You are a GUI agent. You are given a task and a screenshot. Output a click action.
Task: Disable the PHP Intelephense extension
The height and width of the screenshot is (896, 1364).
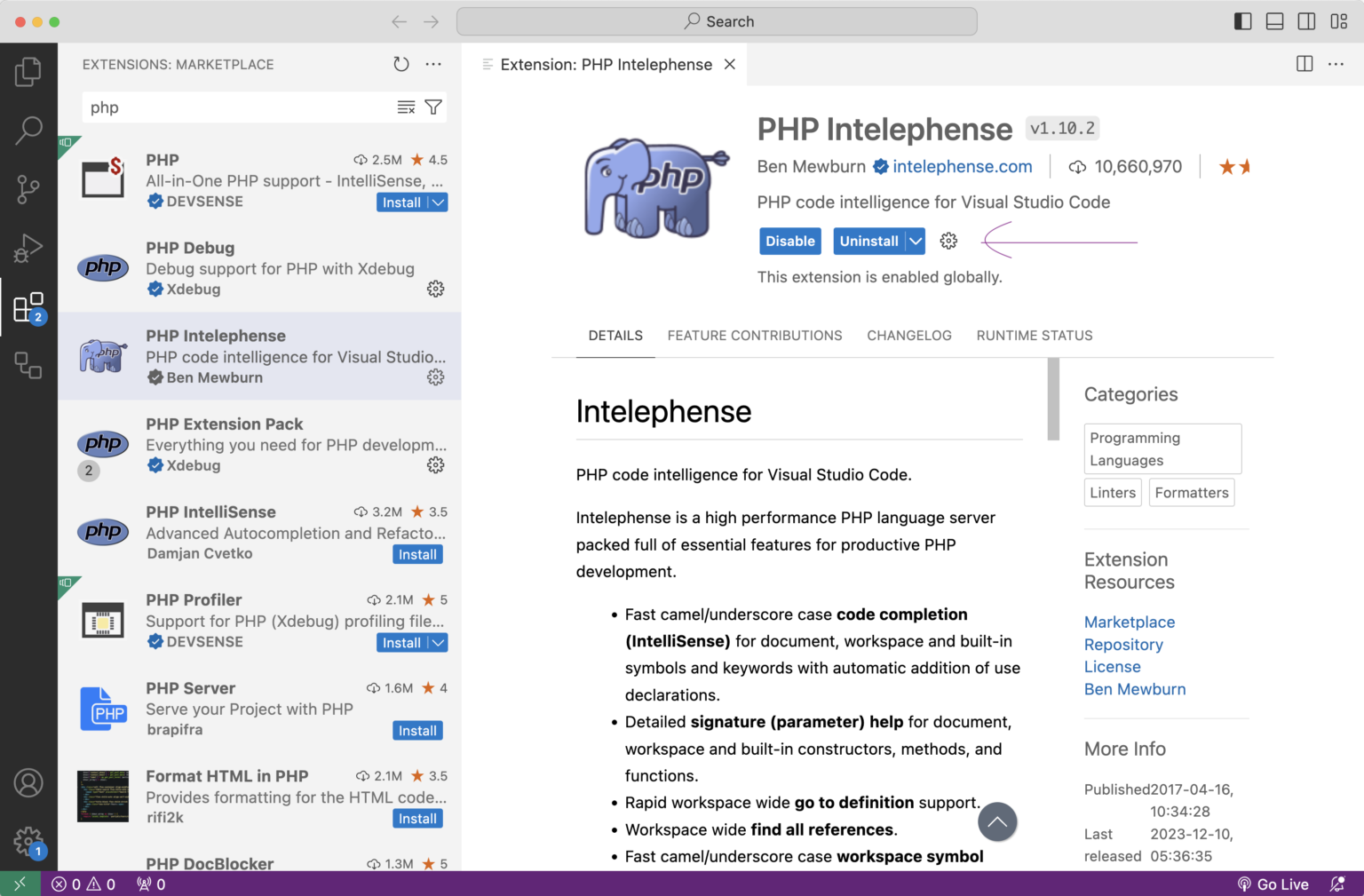[x=789, y=241]
